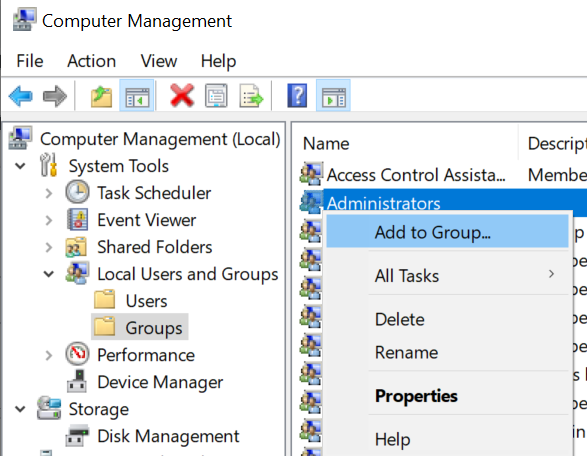Screen dimensions: 587x456
Task: Open the Action menu
Action: (x=92, y=61)
